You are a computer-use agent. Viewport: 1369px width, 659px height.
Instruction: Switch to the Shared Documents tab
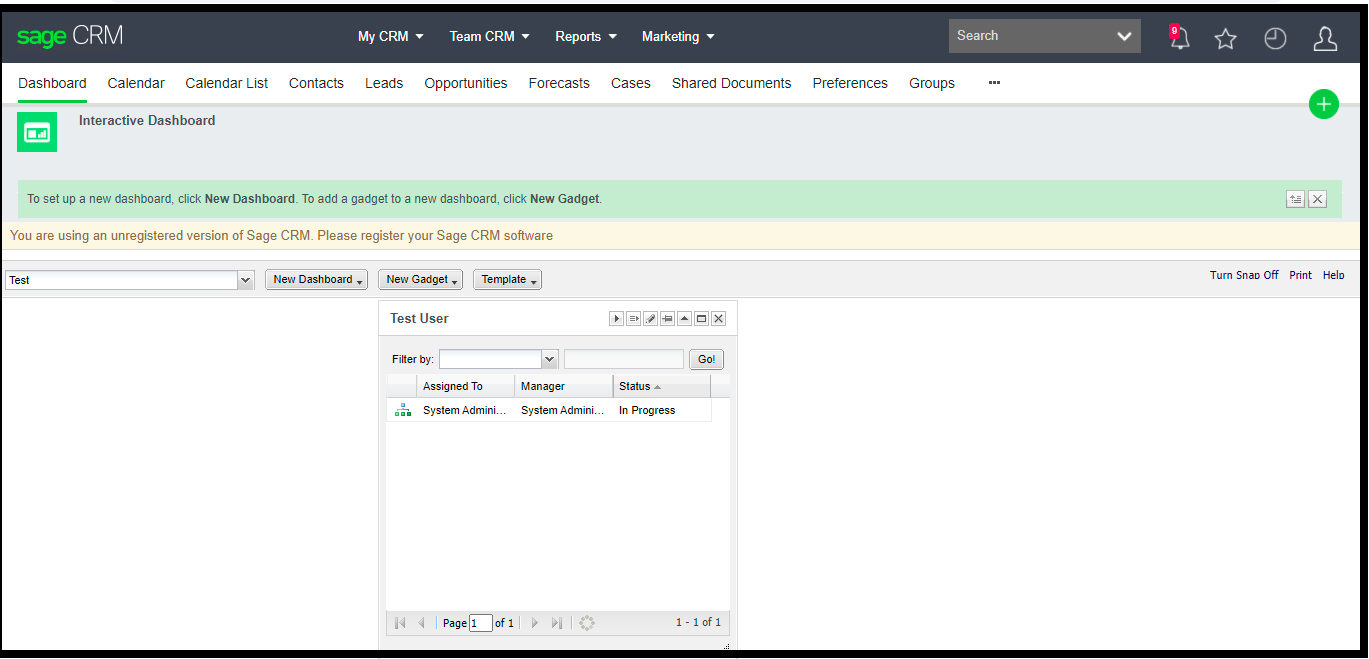[732, 83]
